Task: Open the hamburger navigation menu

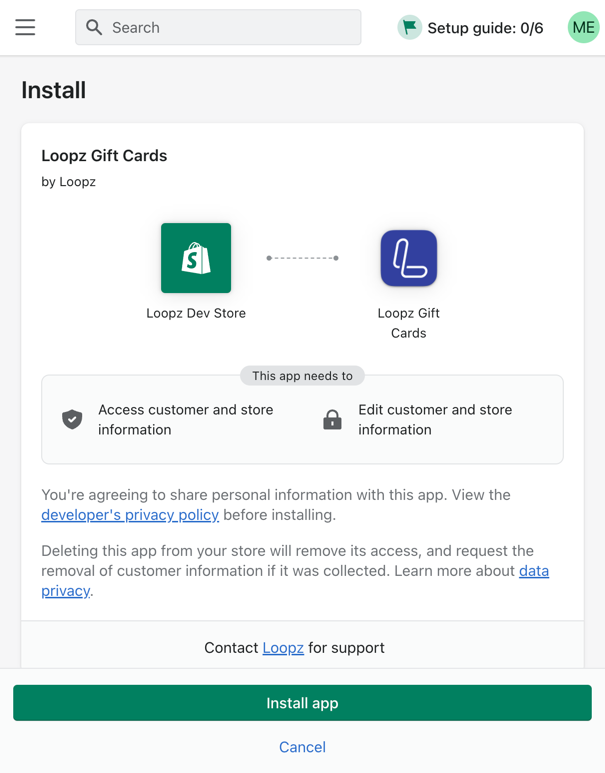Action: (x=25, y=28)
